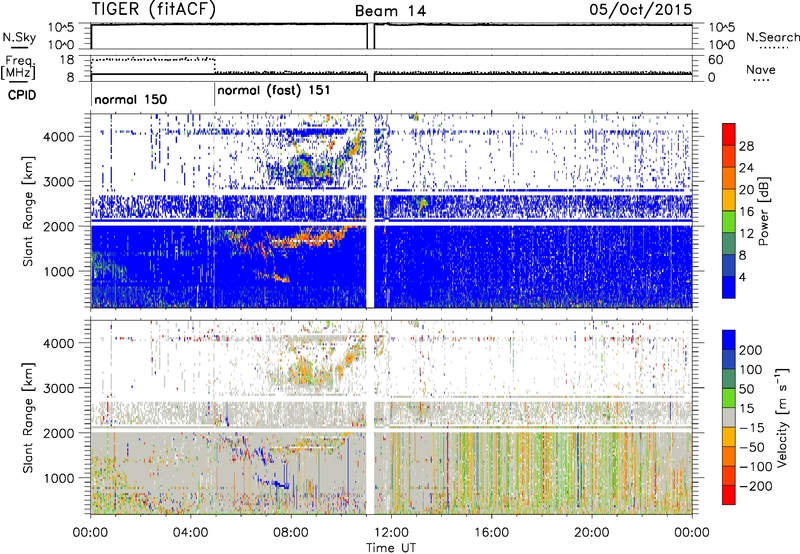Click the 08:00 time tick label
Image resolution: width=800 pixels, height=554 pixels.
291,533
